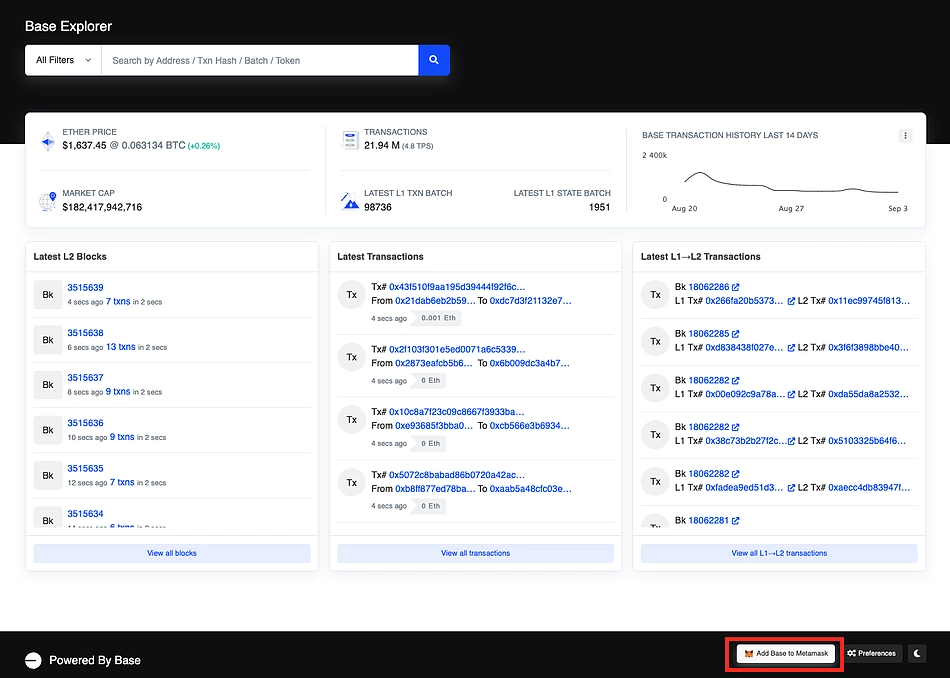Viewport: 950px width, 678px height.
Task: Click Add Base to Metamask button
Action: tap(786, 653)
